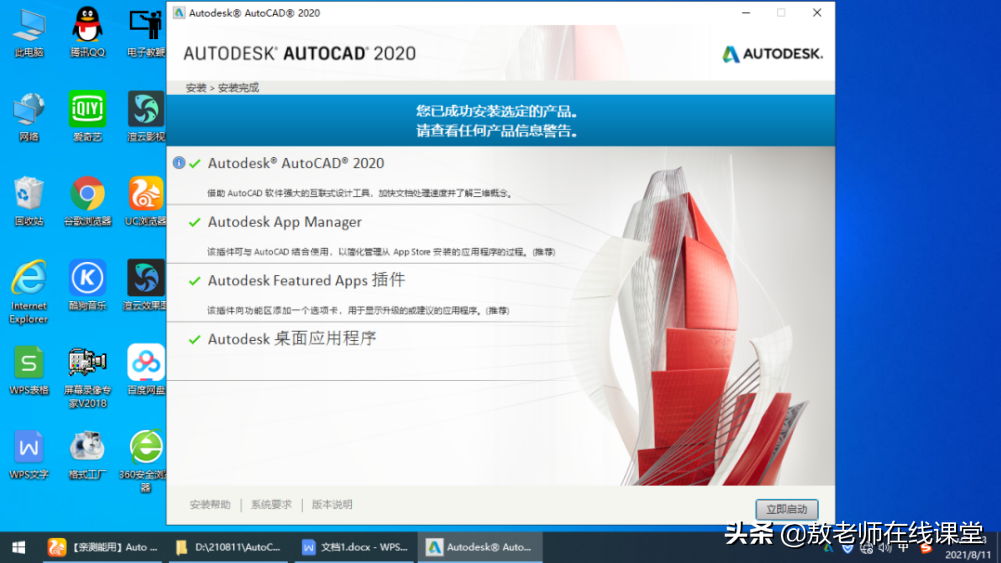Image resolution: width=1001 pixels, height=563 pixels.
Task: Open the Windows Start menu
Action: pyautogui.click(x=18, y=547)
